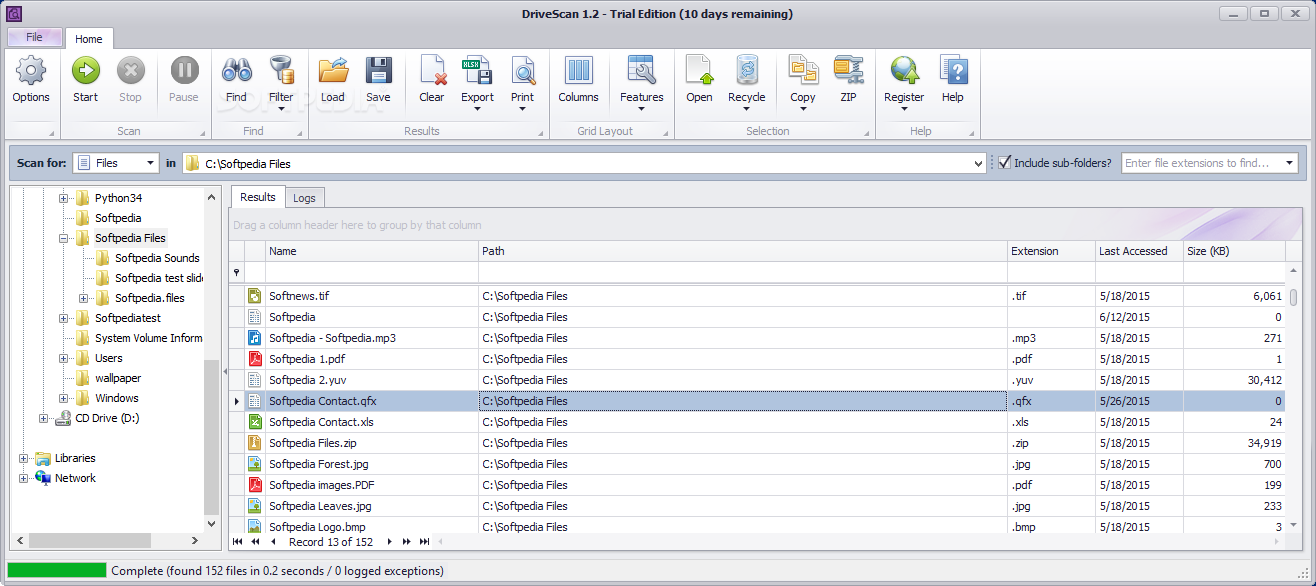Click the folder tree horizontal scrollbar thumb
This screenshot has width=1316, height=586.
(89, 540)
